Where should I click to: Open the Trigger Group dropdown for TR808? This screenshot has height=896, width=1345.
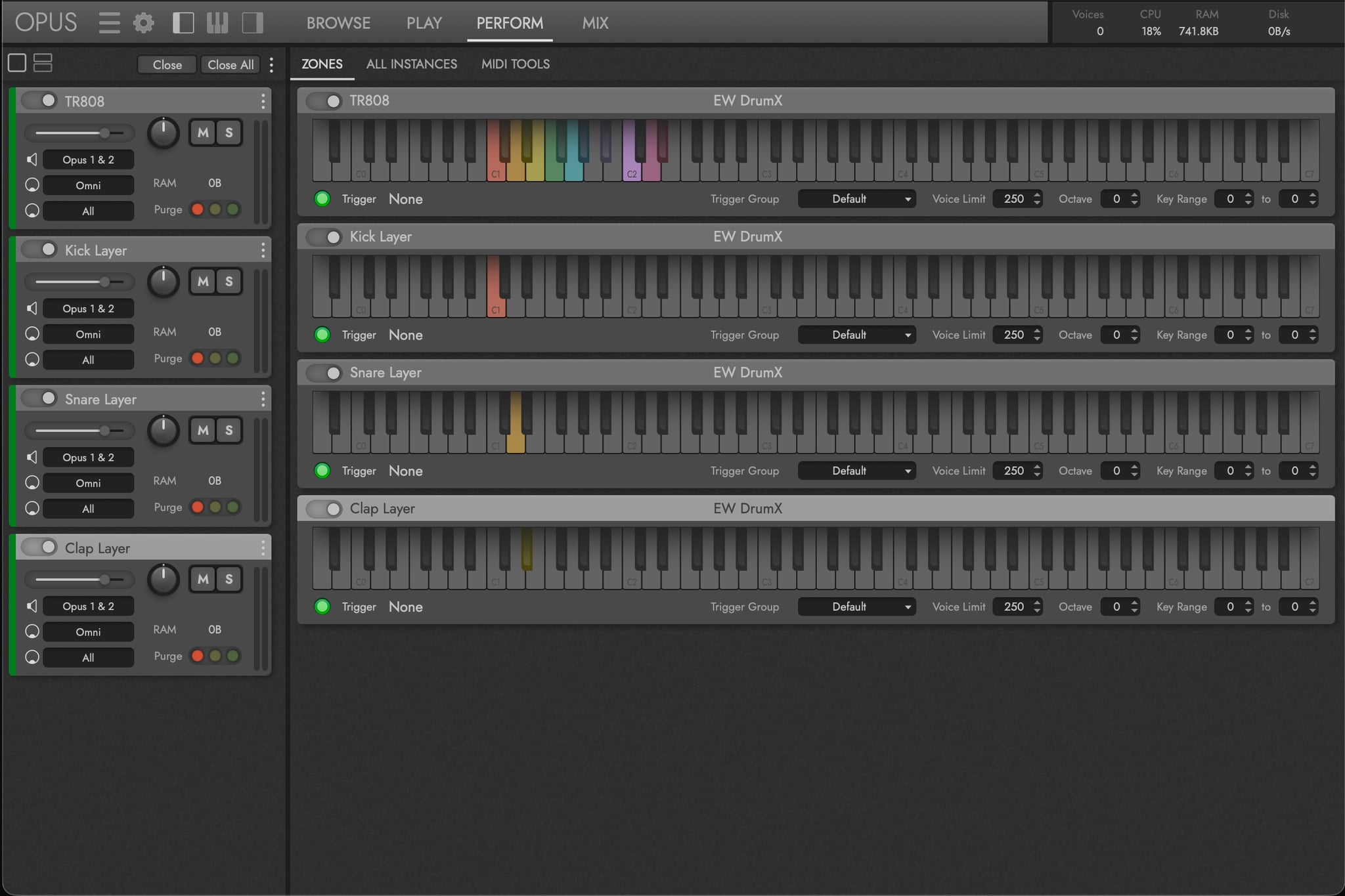pos(856,199)
